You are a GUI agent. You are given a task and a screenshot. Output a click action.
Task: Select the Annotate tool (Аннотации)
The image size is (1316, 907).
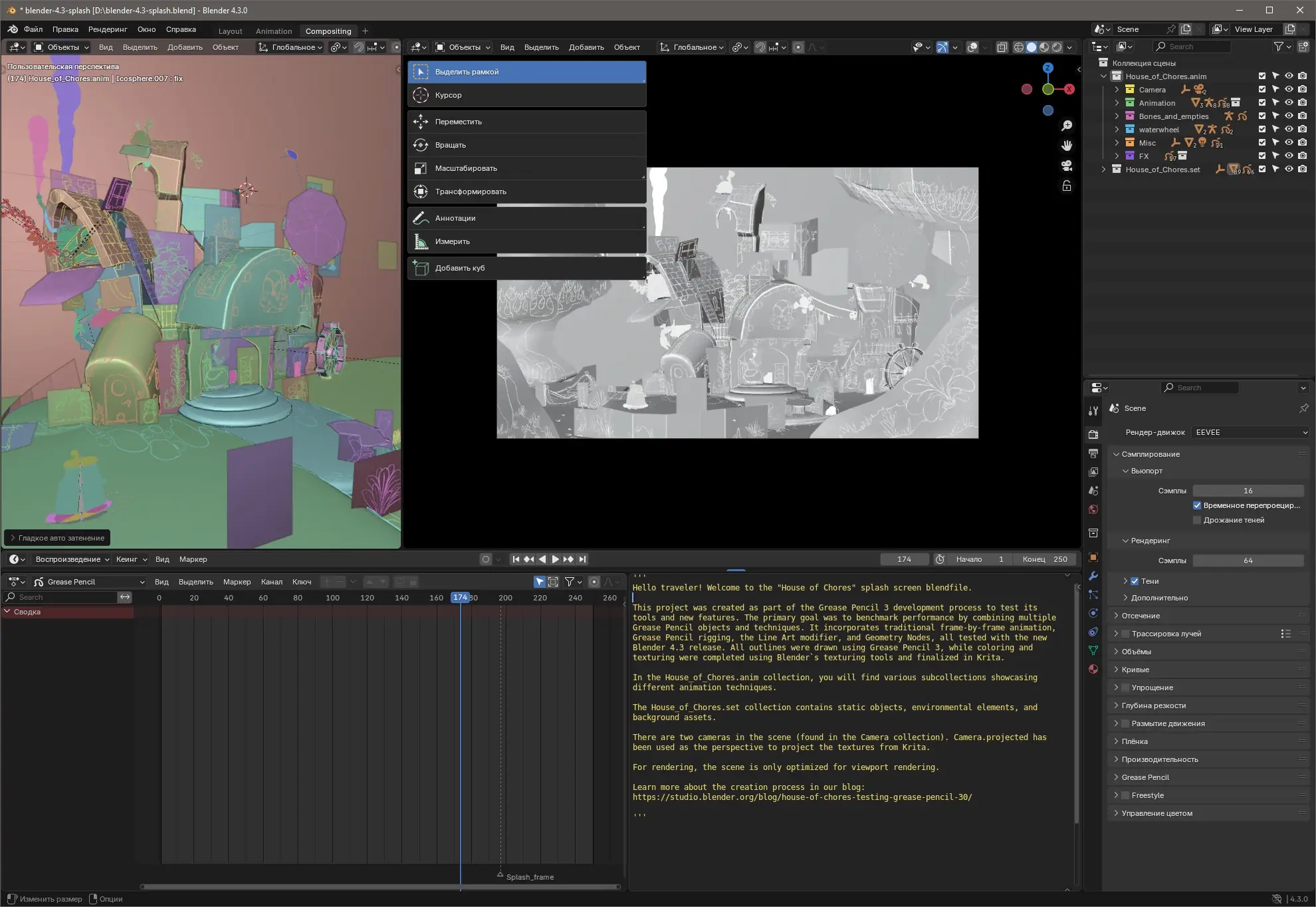tap(455, 218)
